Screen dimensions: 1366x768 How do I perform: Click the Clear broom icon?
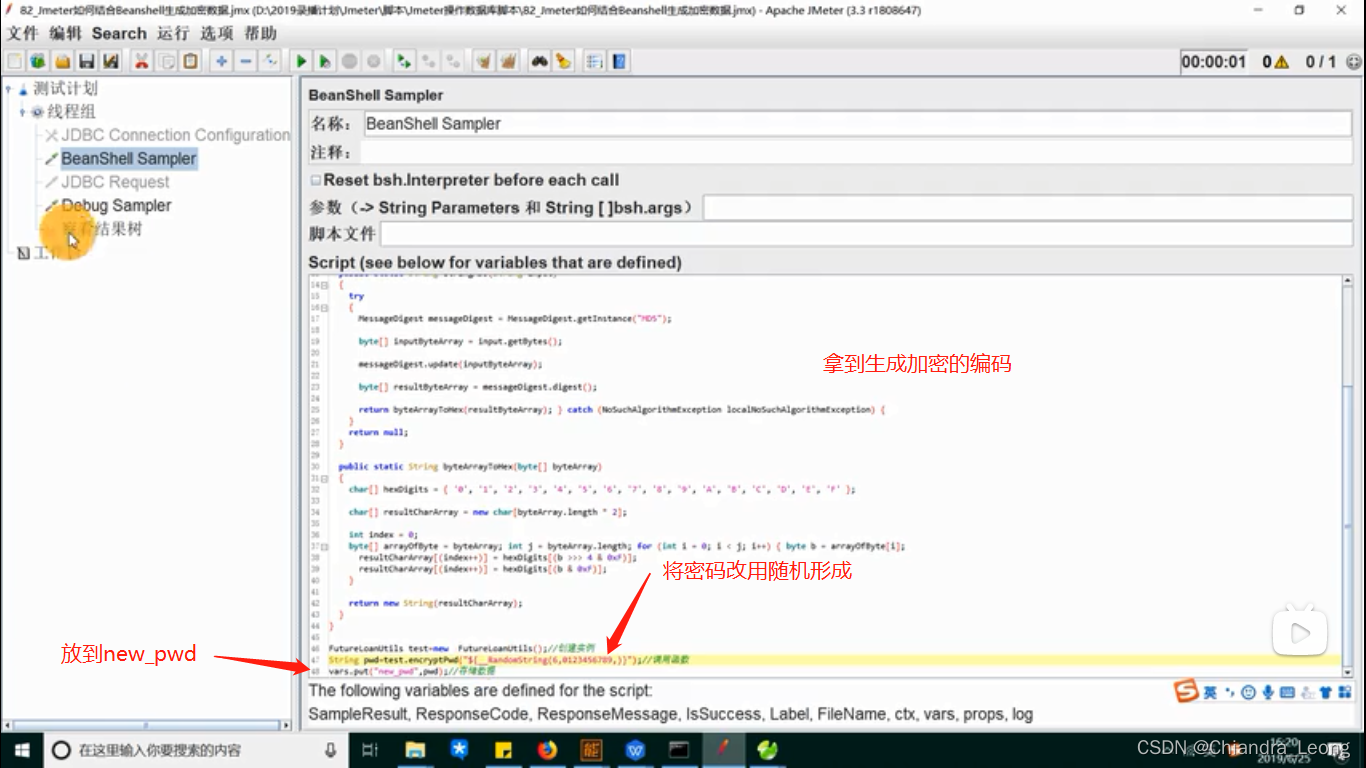(x=485, y=61)
